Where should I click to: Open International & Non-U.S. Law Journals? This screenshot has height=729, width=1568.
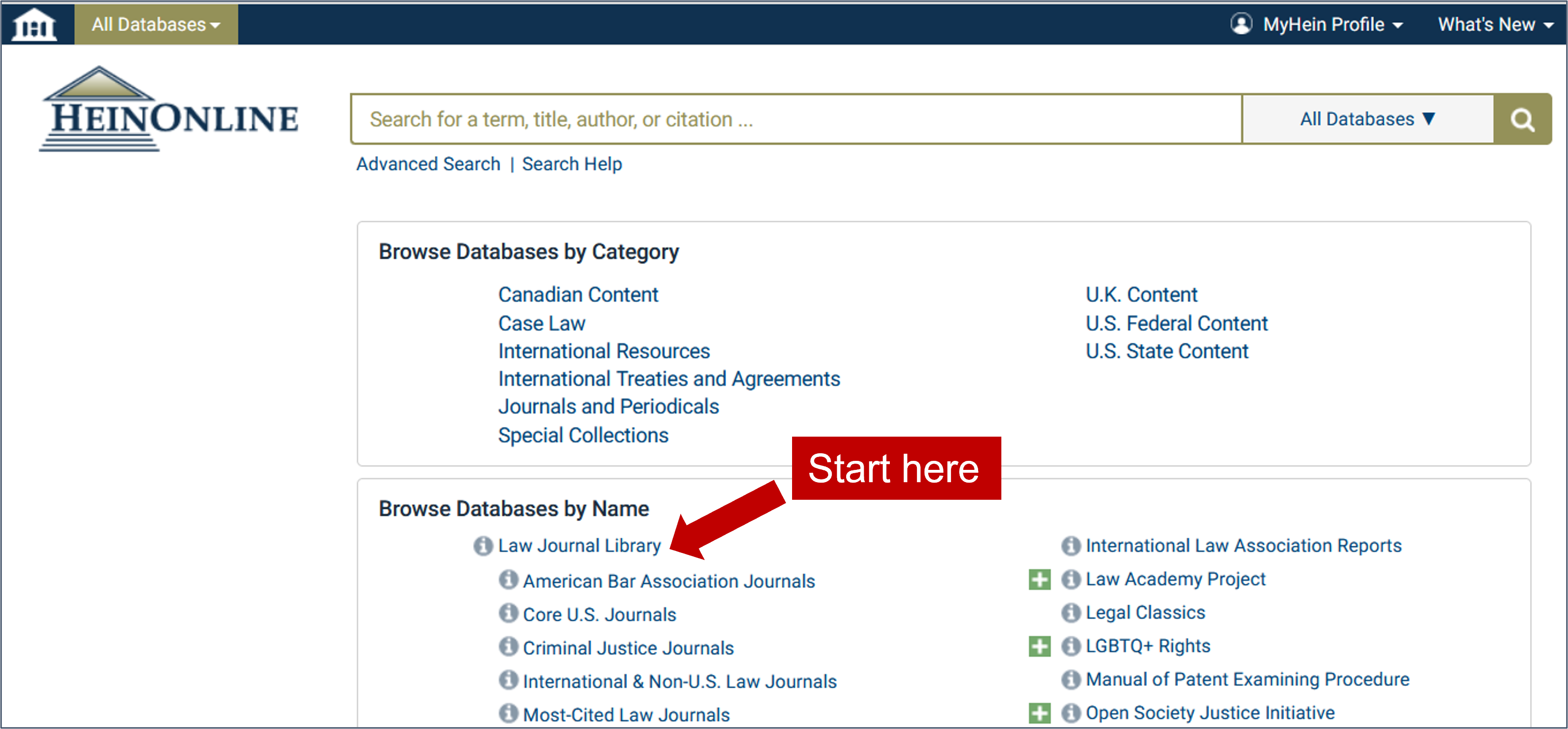[680, 682]
